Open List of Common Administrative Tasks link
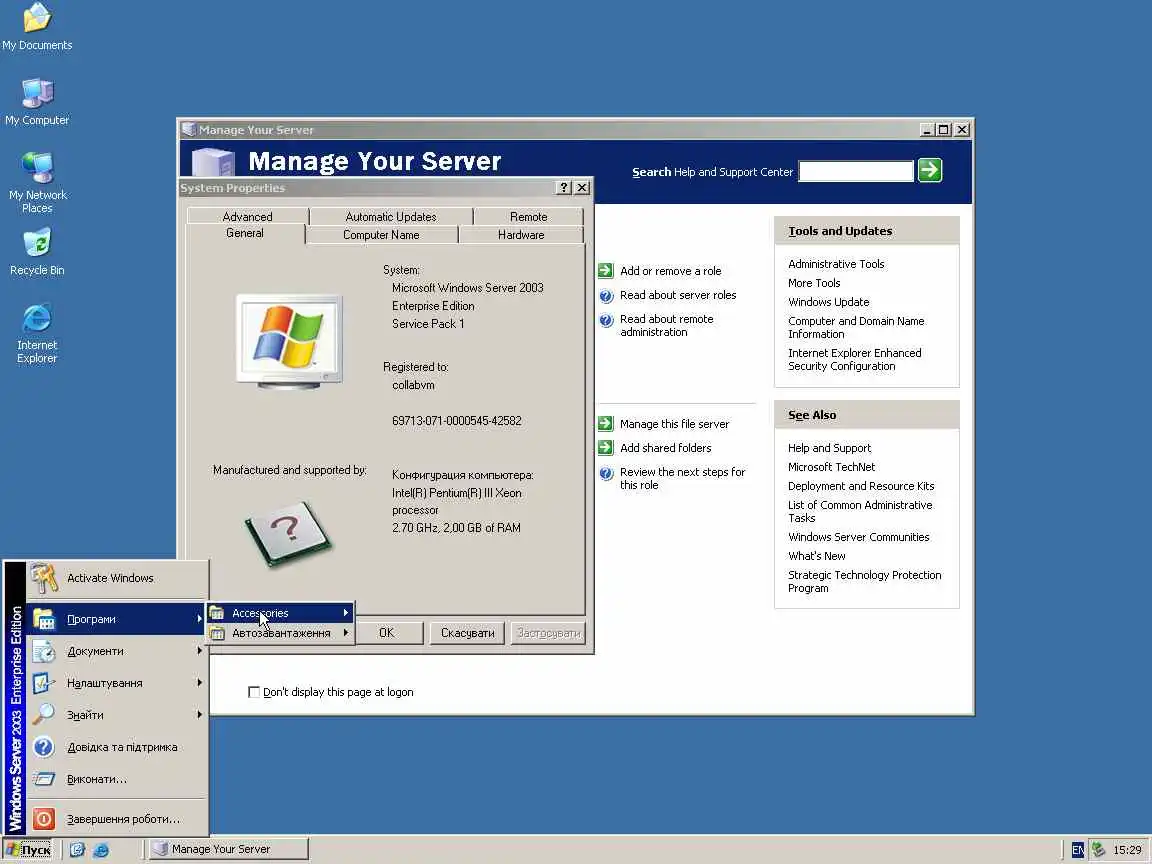 (x=860, y=511)
